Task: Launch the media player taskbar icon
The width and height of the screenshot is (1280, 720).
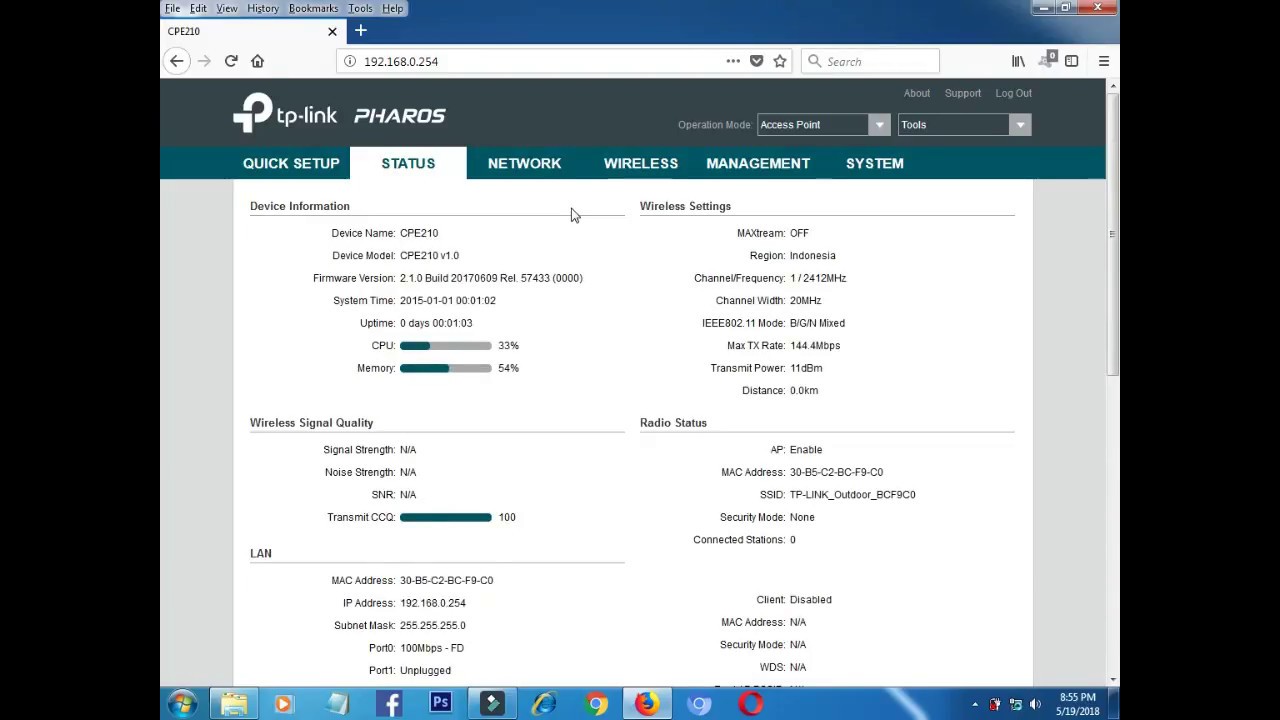Action: click(x=283, y=704)
